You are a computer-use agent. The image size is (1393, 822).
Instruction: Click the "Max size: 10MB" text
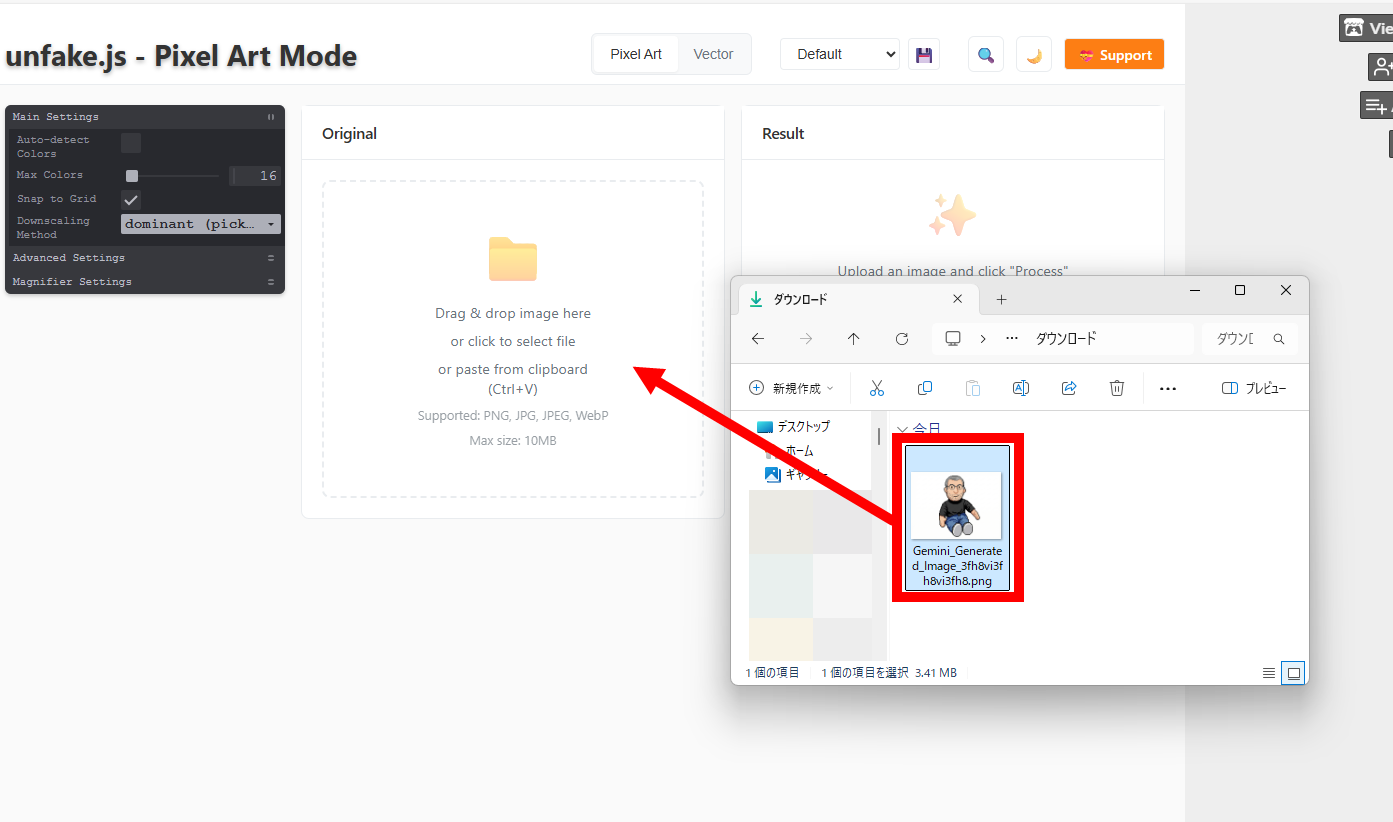513,440
